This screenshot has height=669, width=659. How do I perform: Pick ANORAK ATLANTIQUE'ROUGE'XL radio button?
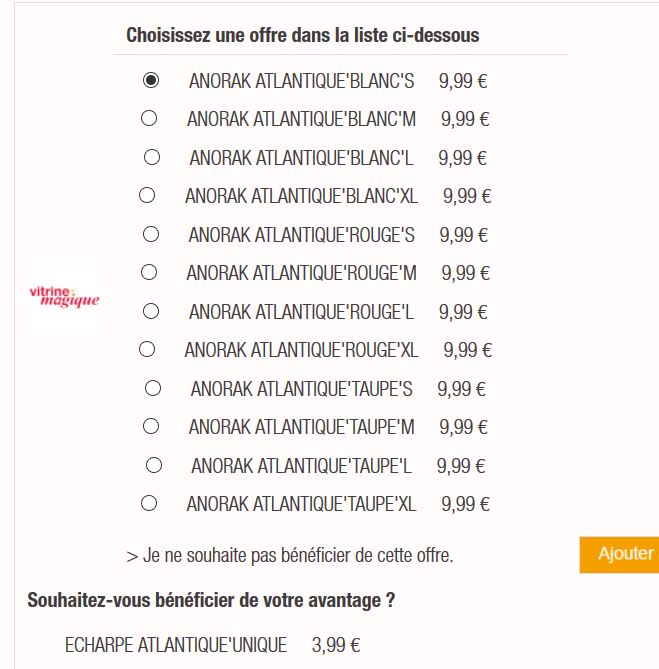point(147,349)
